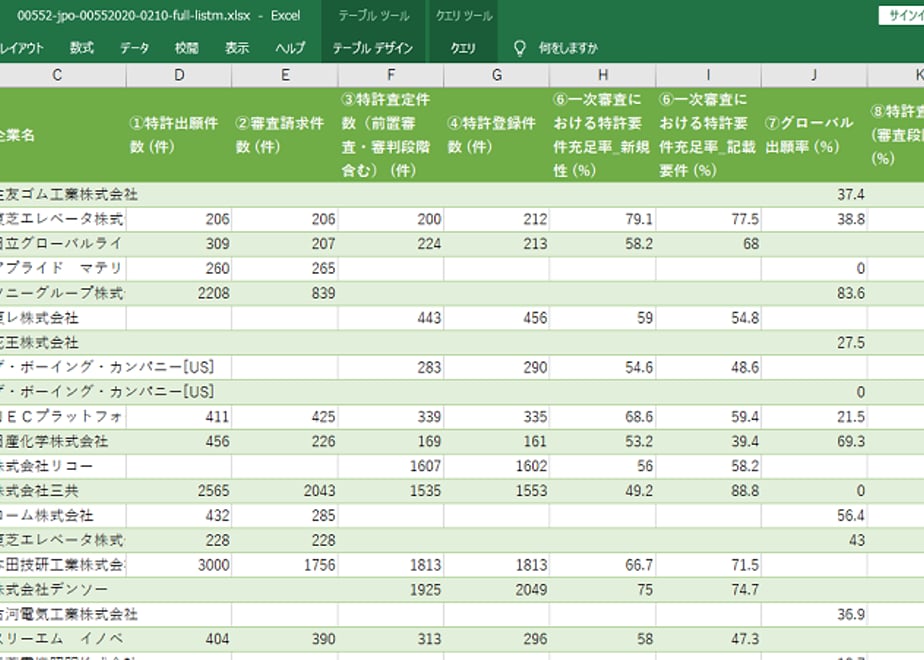
Task: Open the 数式 ribbon tab
Action: [x=82, y=48]
